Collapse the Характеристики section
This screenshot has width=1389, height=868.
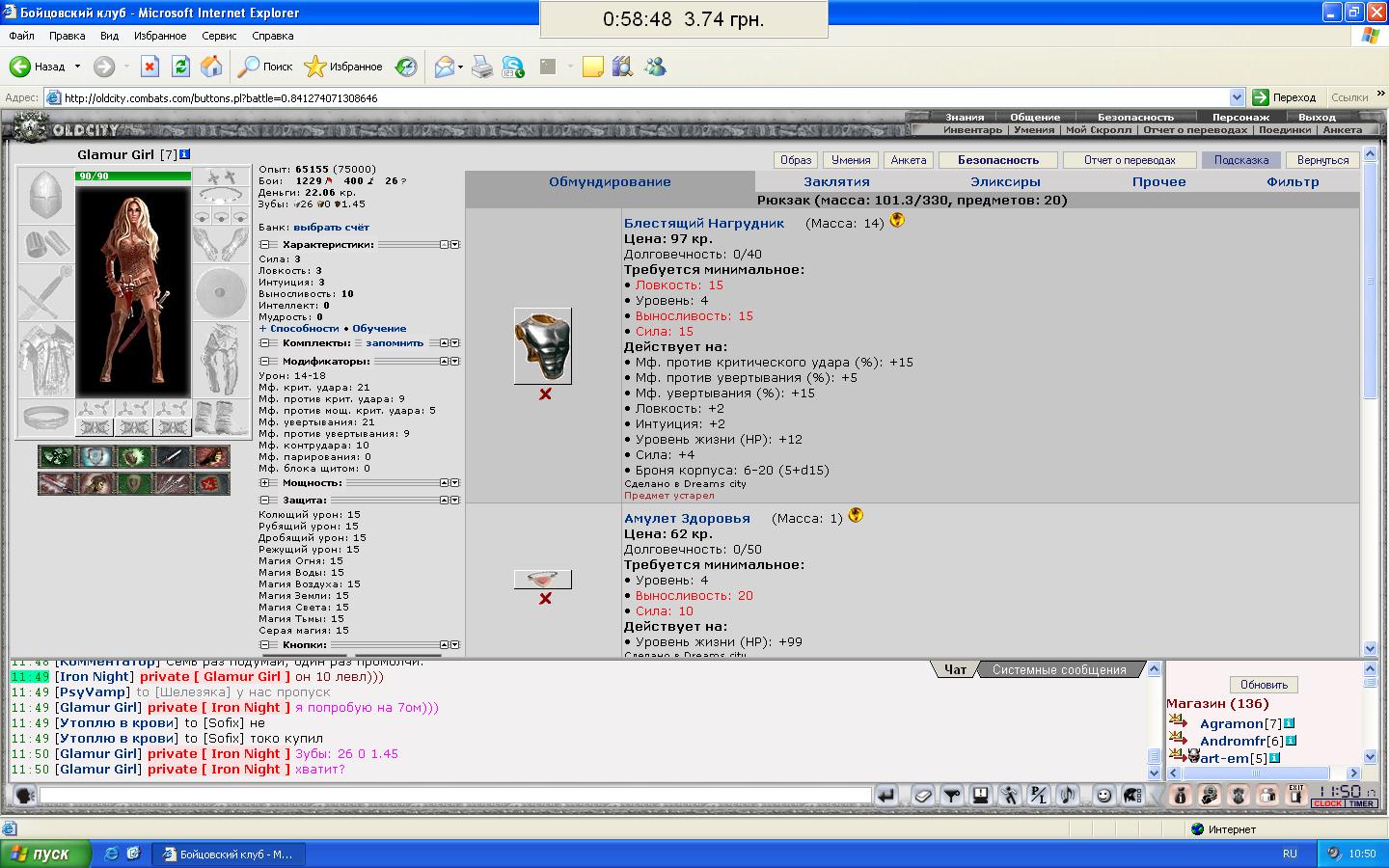(x=265, y=245)
